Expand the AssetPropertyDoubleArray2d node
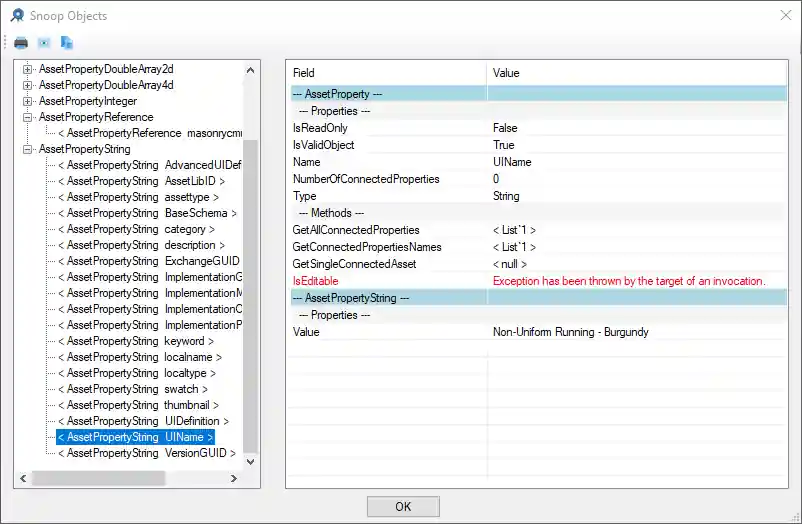This screenshot has width=802, height=524. [x=28, y=69]
